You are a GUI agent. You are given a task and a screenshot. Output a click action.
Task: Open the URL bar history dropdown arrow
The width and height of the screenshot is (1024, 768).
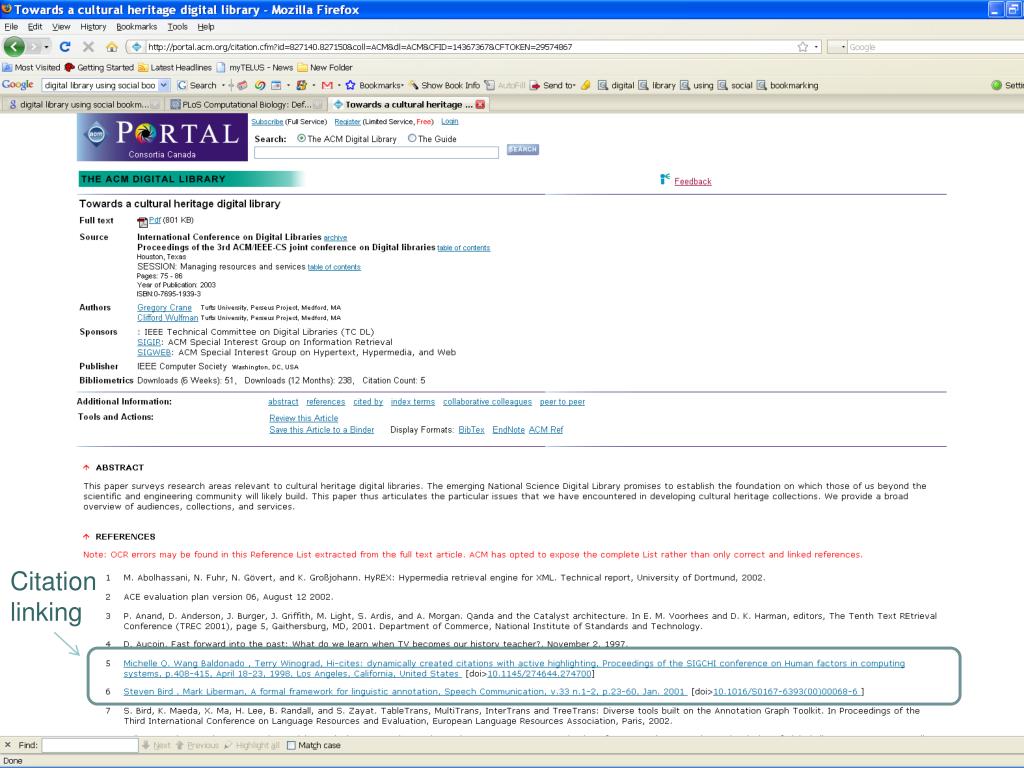(x=816, y=47)
